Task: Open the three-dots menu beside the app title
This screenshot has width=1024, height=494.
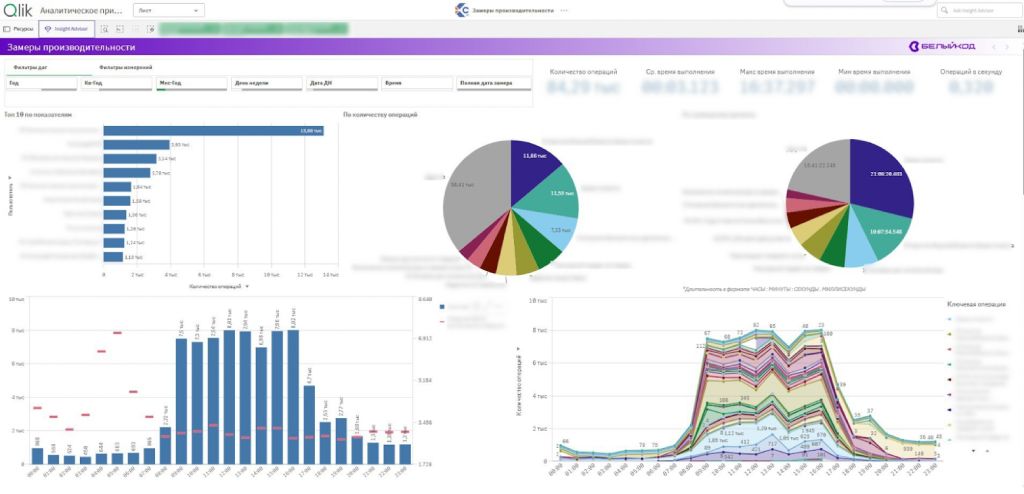Action: [564, 10]
